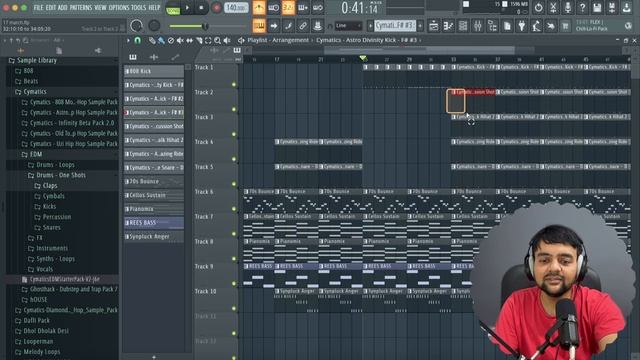The height and width of the screenshot is (360, 640).
Task: Open the TOOLS menu
Action: [138, 8]
